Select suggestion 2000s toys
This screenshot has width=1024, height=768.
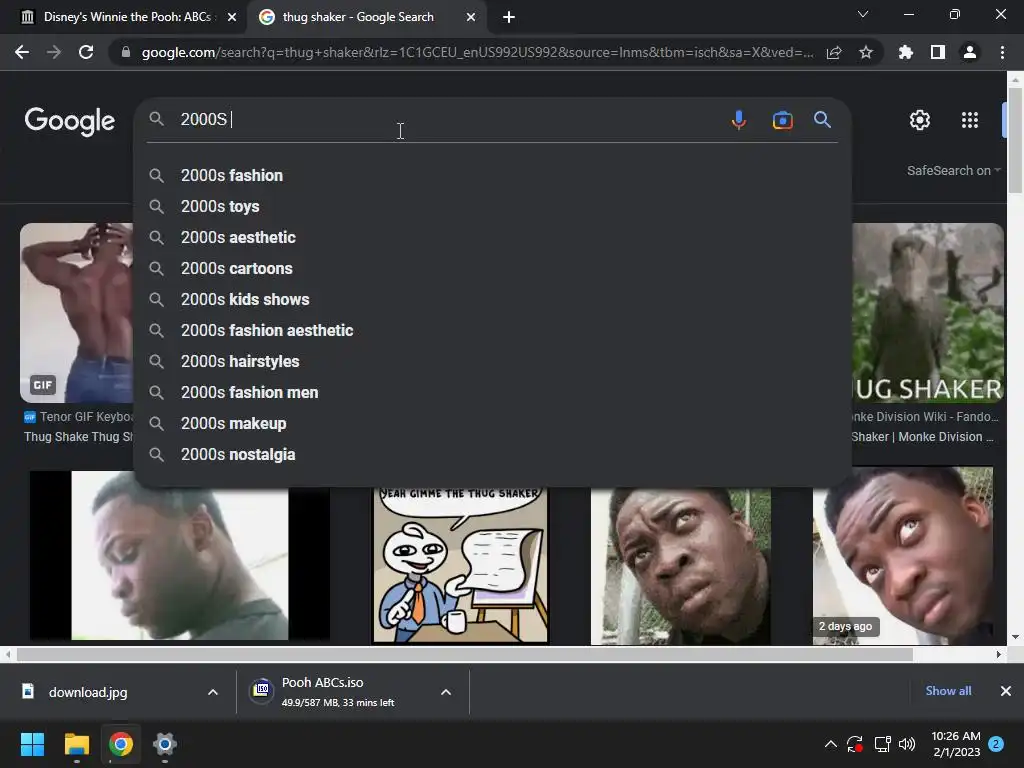pyautogui.click(x=492, y=206)
